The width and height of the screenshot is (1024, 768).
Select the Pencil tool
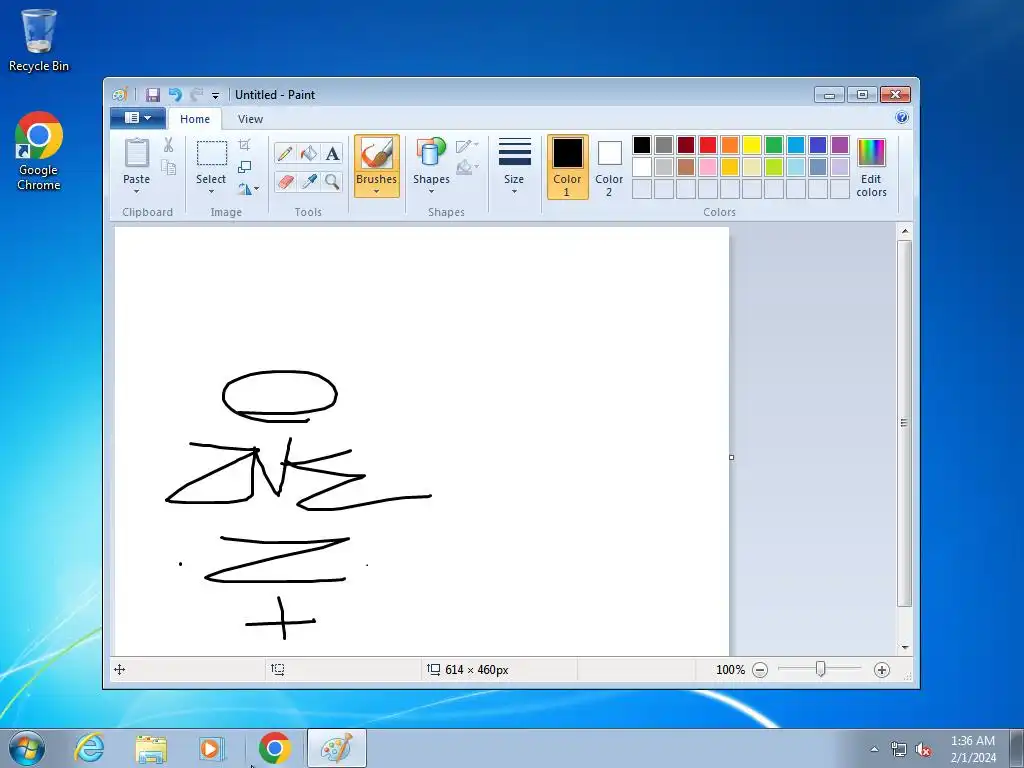coord(285,153)
